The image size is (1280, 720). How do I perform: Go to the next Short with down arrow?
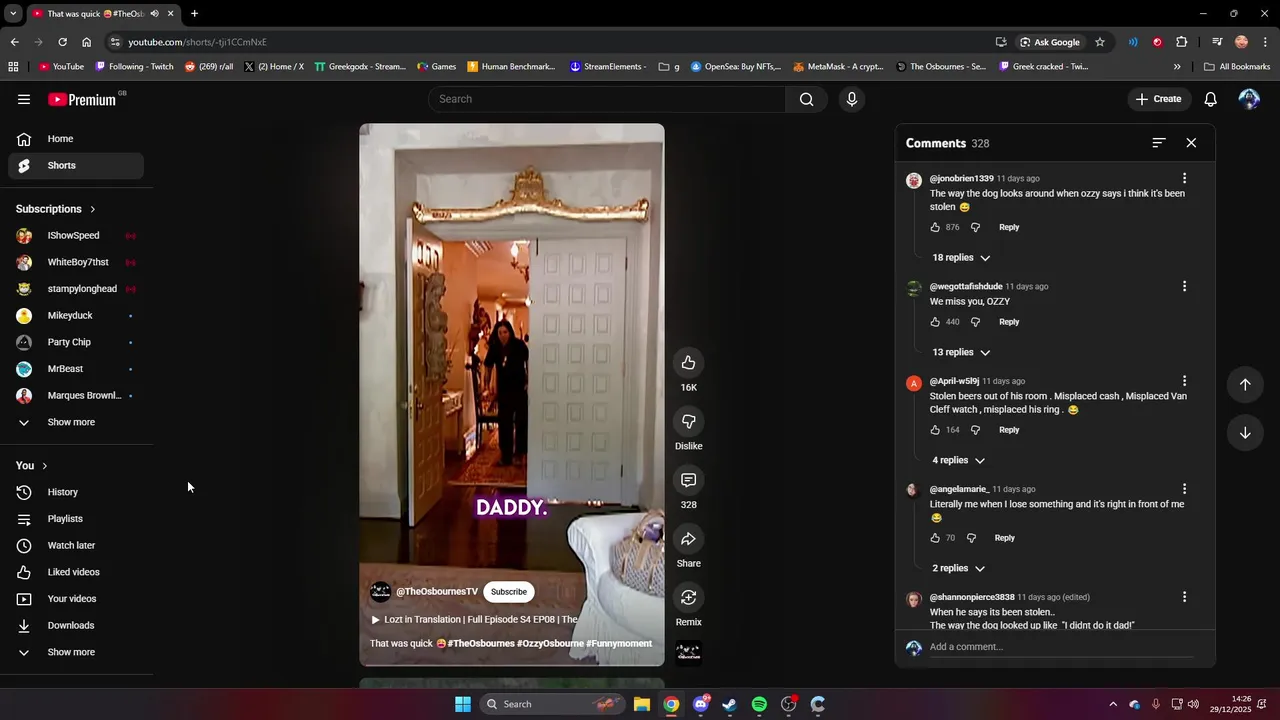[x=1245, y=433]
